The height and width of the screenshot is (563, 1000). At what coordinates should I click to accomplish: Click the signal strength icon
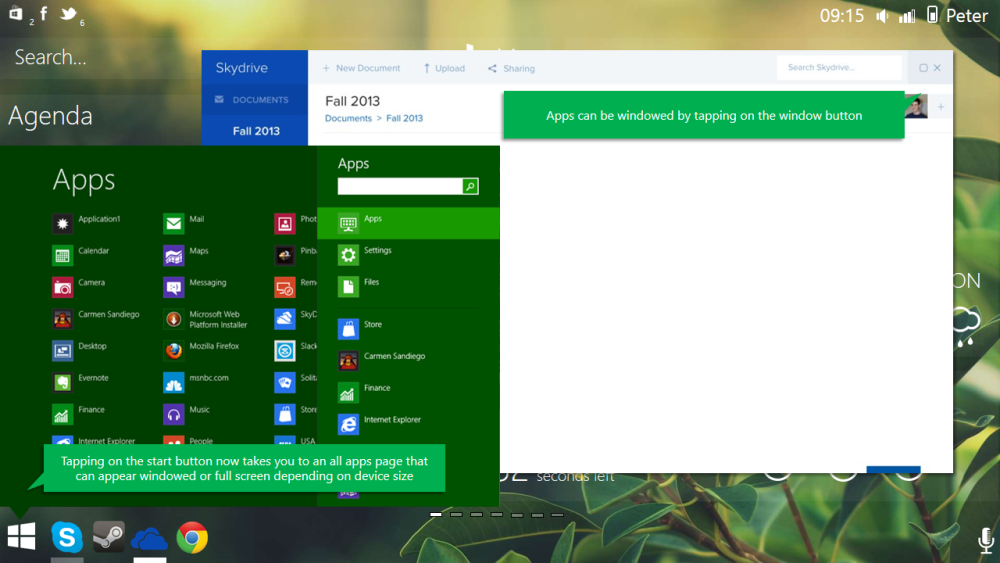coord(906,17)
